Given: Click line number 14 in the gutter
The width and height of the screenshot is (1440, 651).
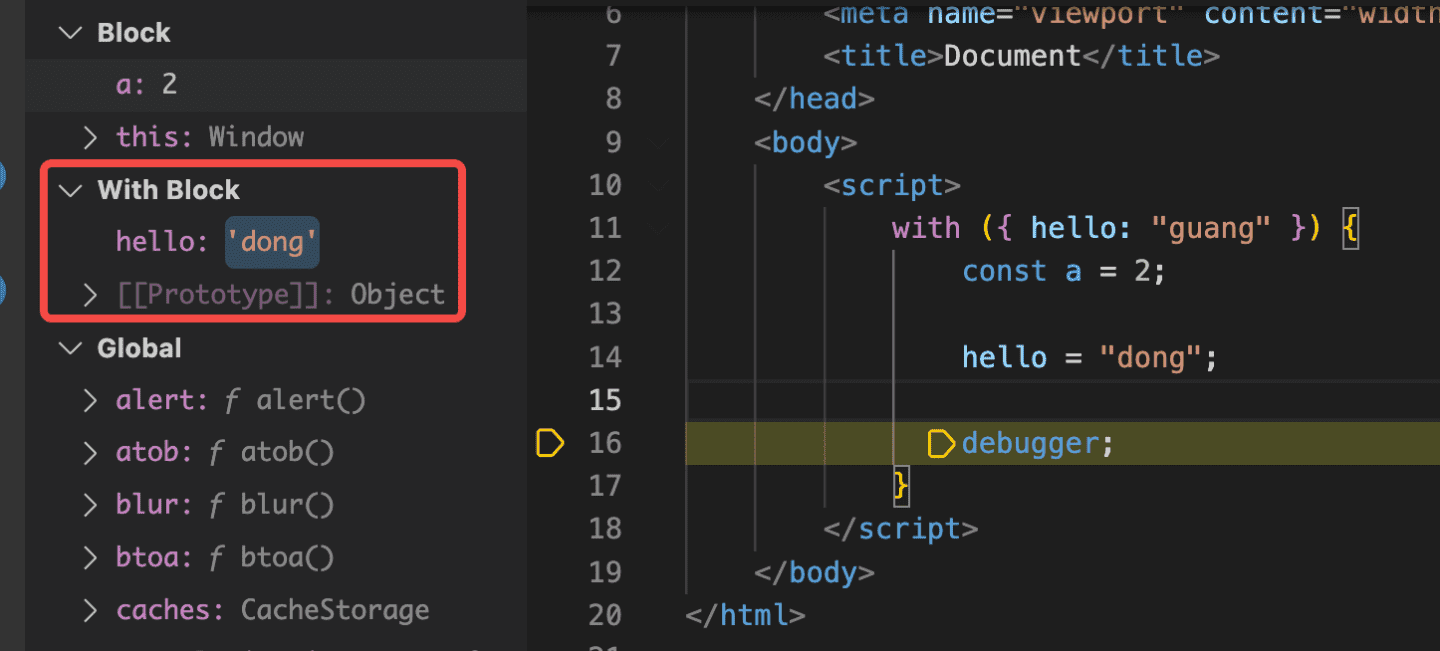Looking at the screenshot, I should pyautogui.click(x=605, y=357).
